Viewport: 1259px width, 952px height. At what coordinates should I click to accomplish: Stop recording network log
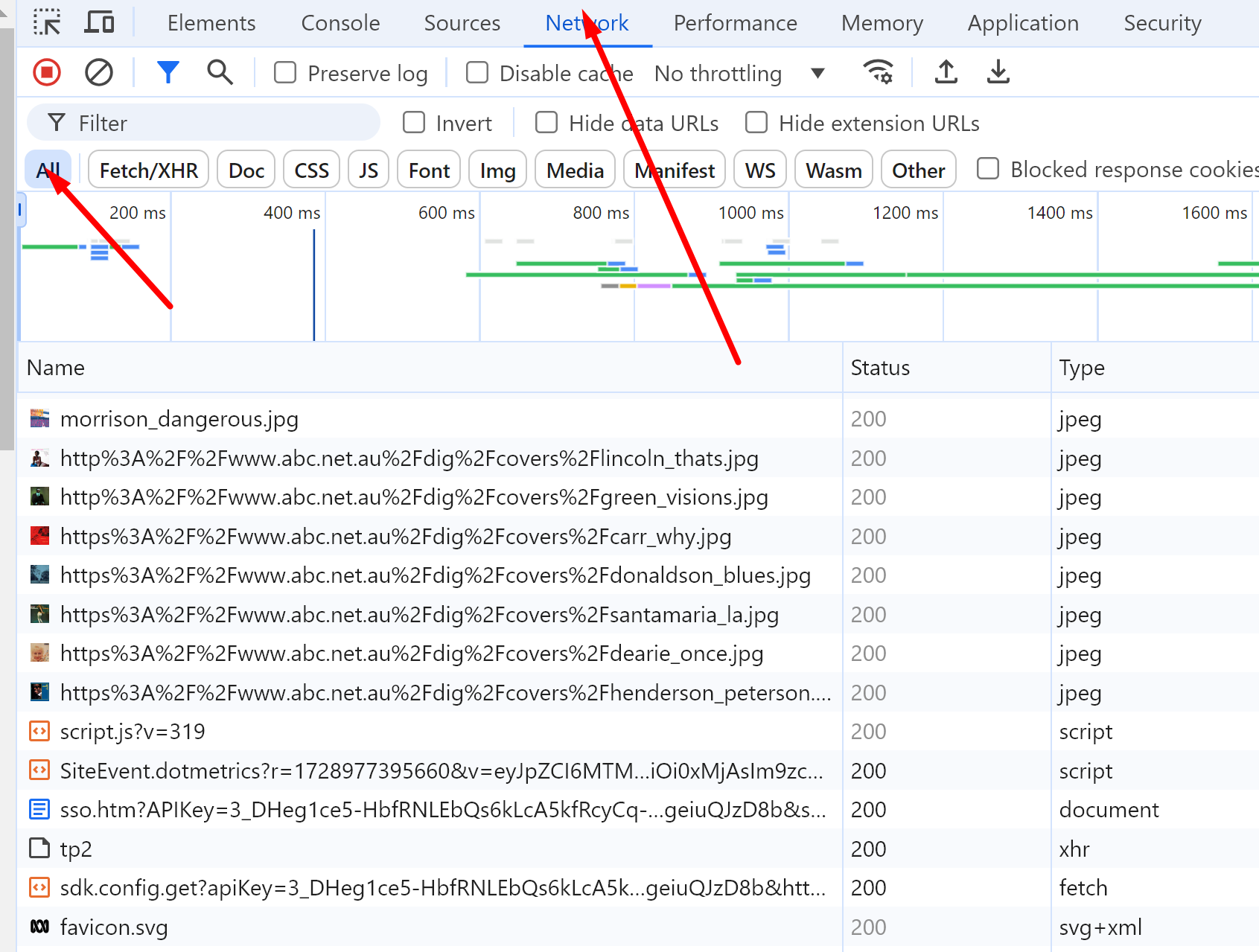pos(47,72)
